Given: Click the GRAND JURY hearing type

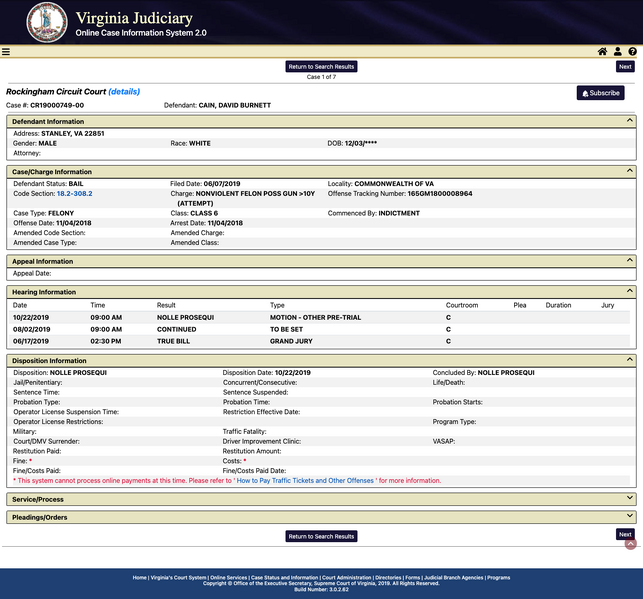Looking at the screenshot, I should (x=291, y=341).
